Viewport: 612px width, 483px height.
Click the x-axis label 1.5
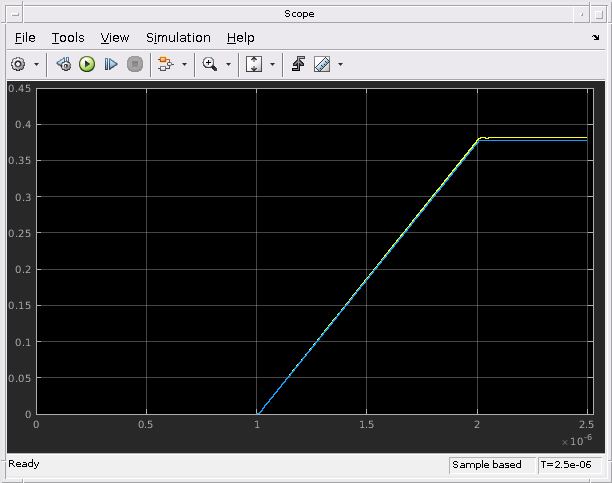click(366, 424)
